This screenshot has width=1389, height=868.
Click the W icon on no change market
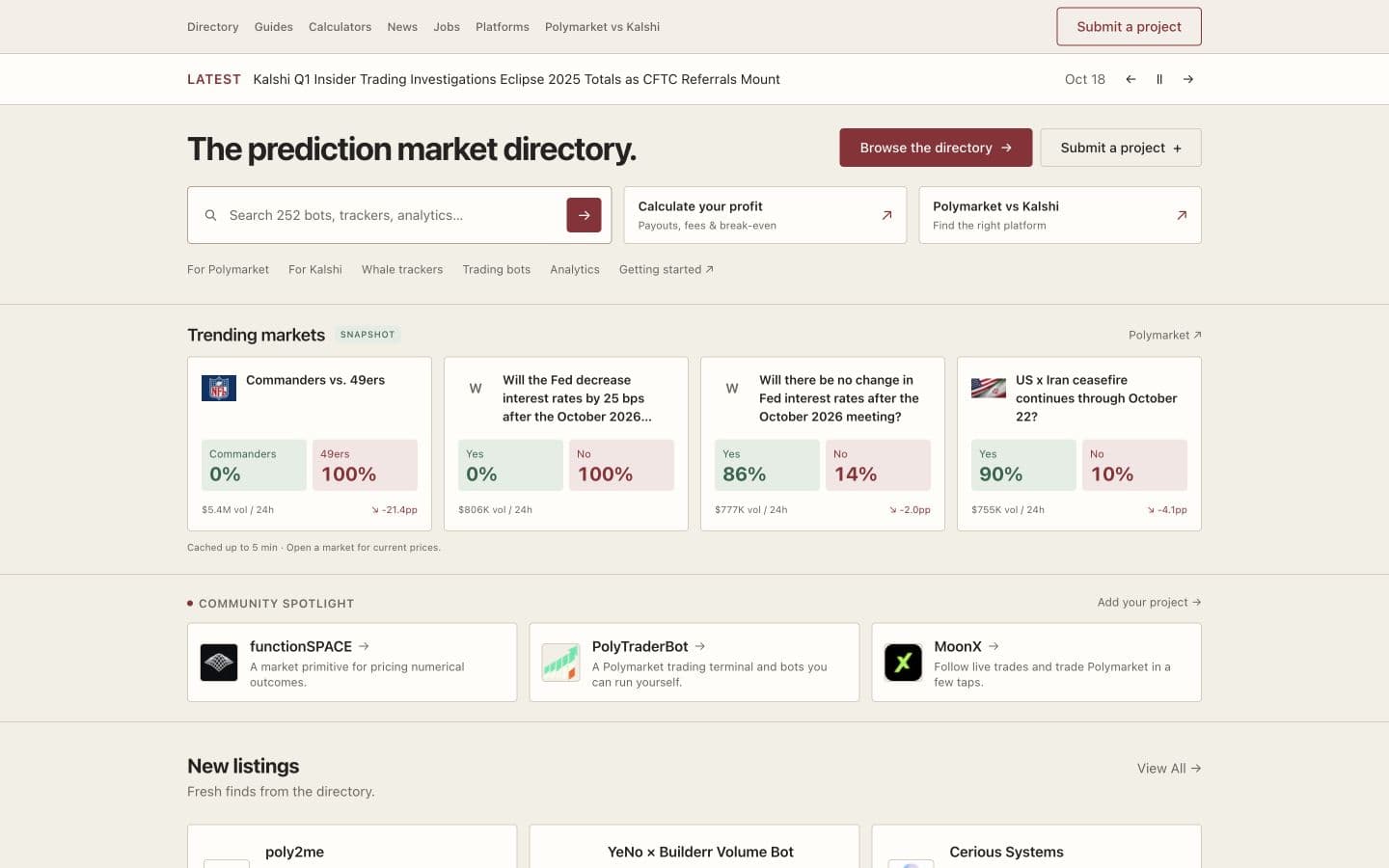click(732, 388)
